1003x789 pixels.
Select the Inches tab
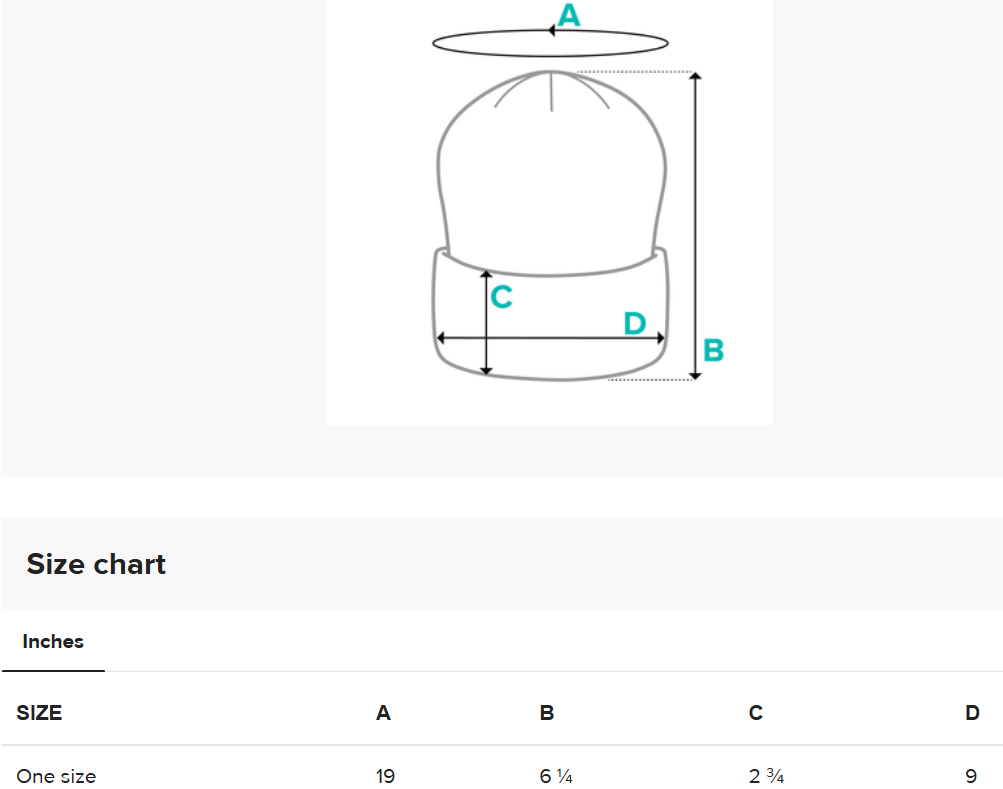pos(53,642)
